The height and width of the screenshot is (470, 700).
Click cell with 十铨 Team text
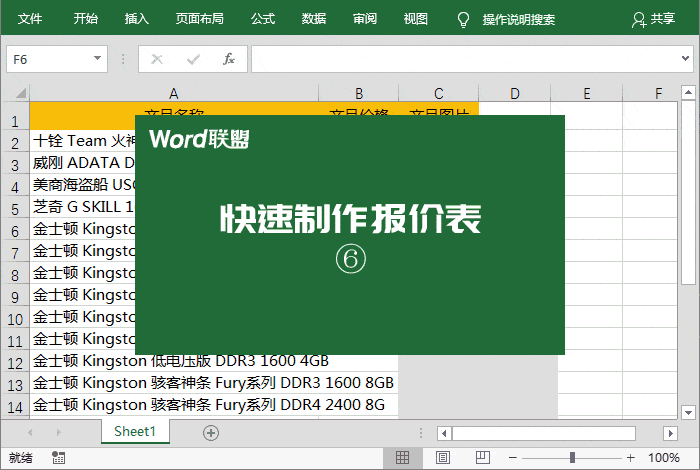[84, 141]
